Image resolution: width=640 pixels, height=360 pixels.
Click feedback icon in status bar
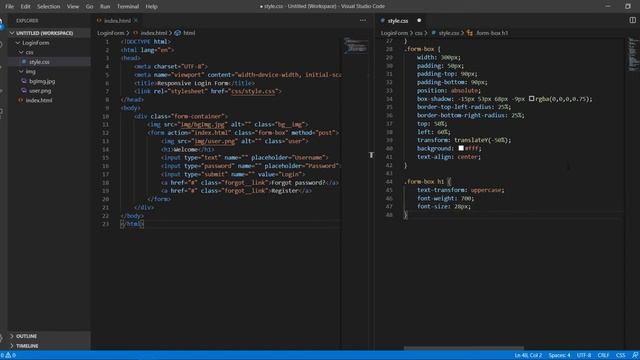(635, 355)
